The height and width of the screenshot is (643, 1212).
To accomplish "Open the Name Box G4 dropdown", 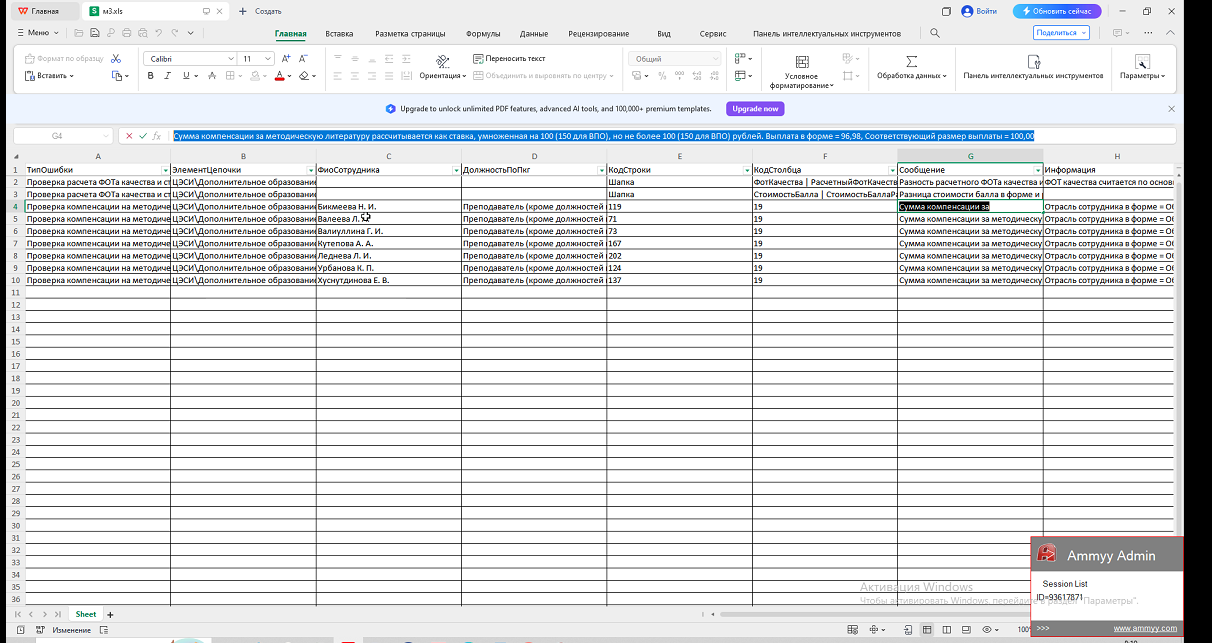I will (x=107, y=135).
